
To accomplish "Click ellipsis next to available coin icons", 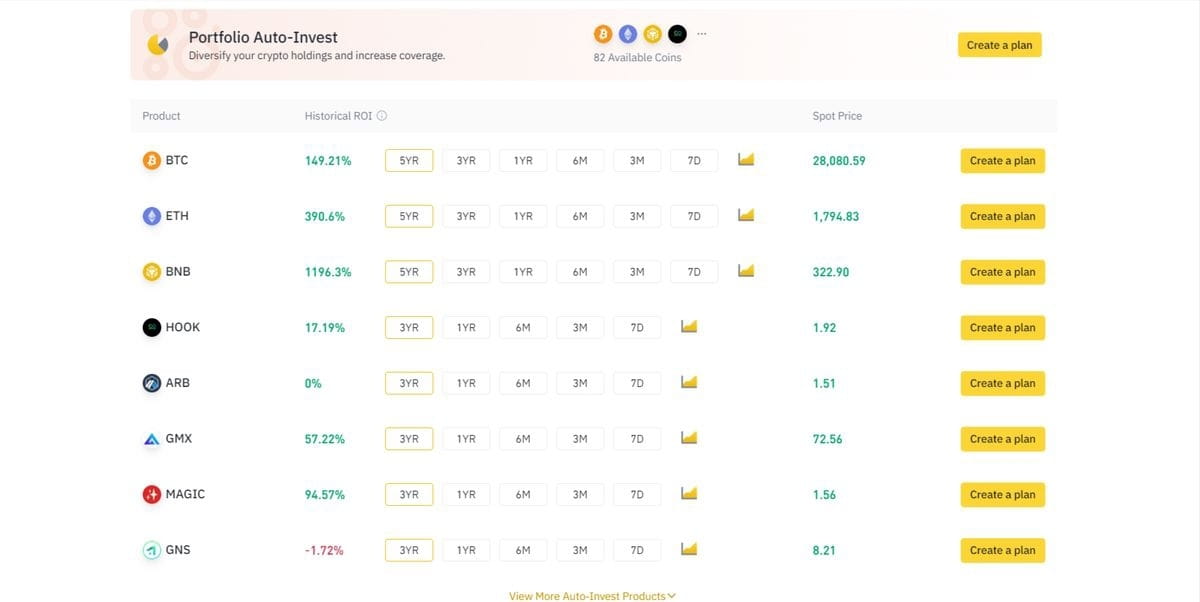I will click(x=702, y=34).
